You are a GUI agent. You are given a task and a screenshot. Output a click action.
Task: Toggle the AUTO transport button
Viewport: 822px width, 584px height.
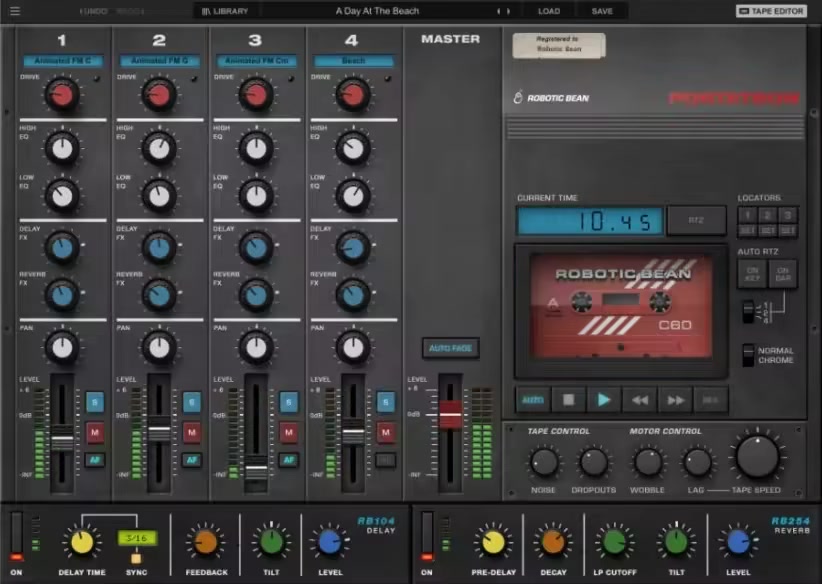coord(533,400)
